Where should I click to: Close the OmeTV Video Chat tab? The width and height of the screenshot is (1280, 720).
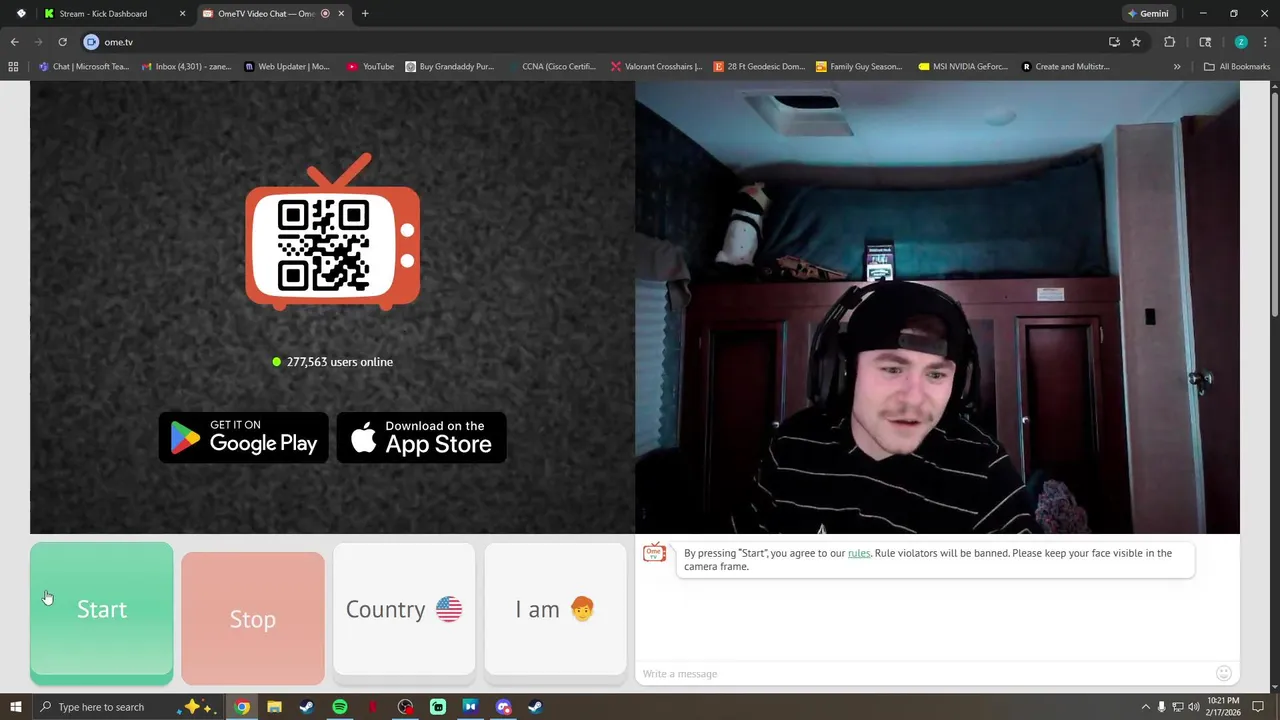342,14
